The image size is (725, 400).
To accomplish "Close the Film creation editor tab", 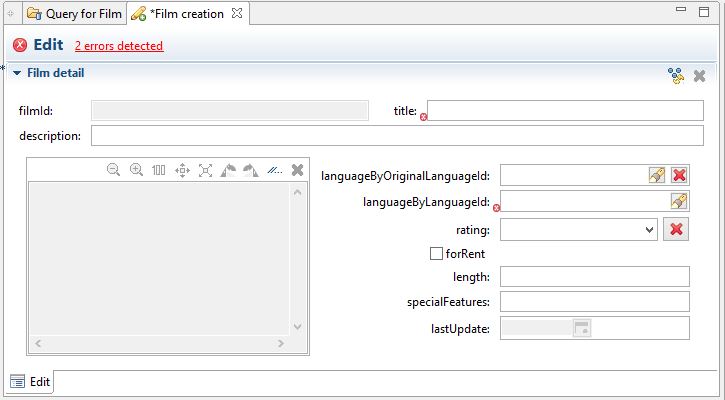I will (x=237, y=14).
